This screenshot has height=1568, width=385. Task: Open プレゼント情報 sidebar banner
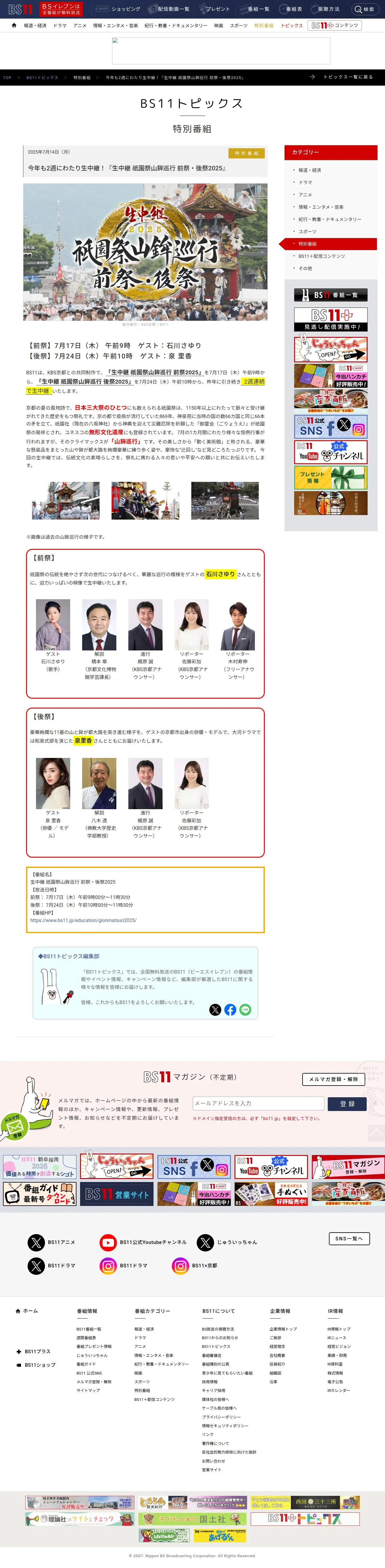coord(331,479)
